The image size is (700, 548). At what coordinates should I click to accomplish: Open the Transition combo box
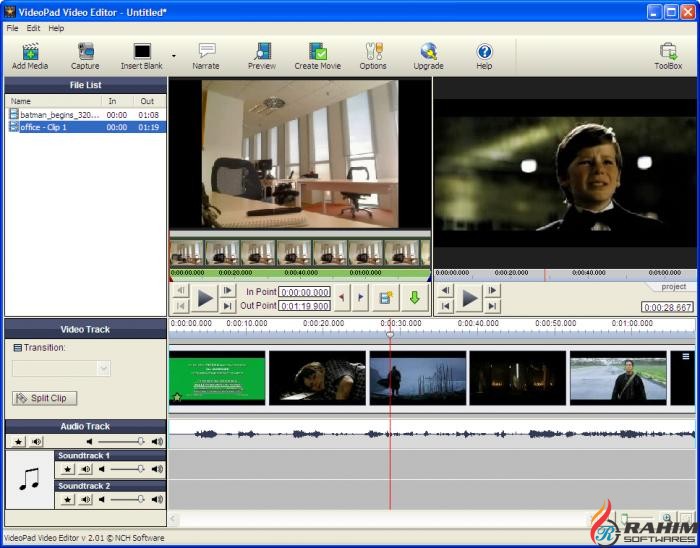tap(61, 368)
